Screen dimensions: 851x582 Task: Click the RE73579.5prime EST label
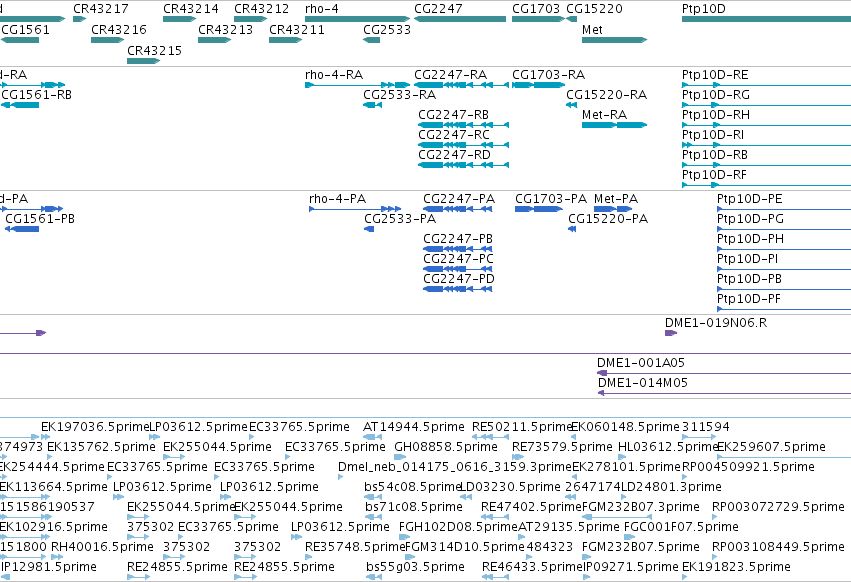pos(562,447)
